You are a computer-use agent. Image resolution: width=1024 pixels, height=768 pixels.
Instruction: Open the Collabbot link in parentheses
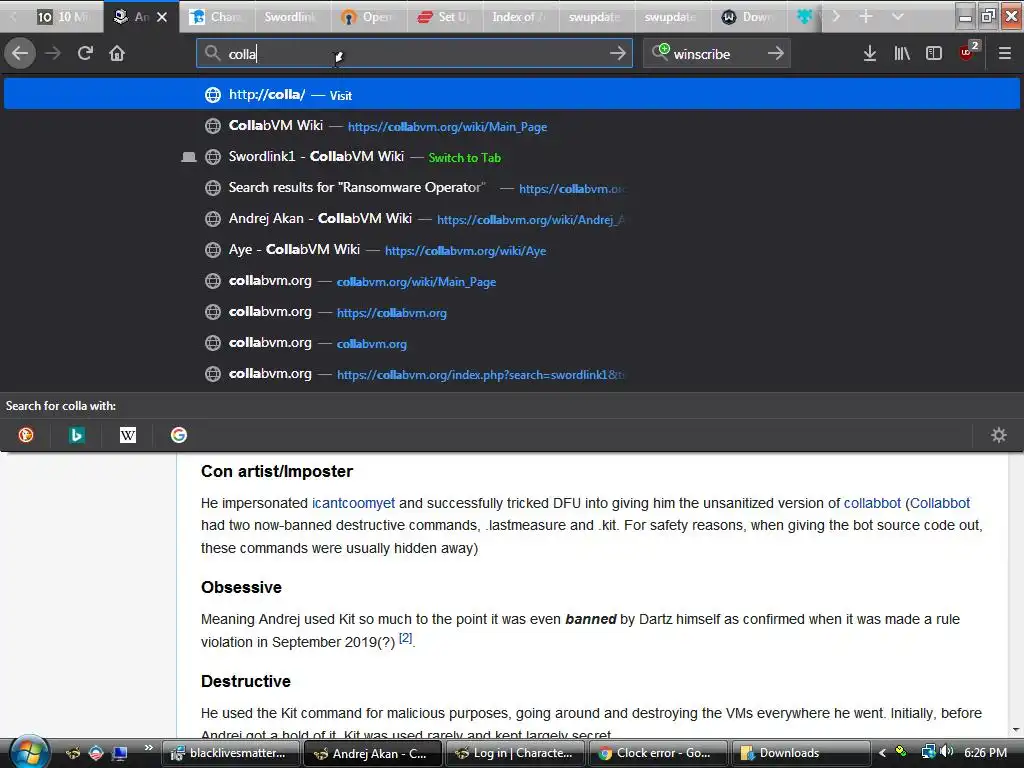pos(940,503)
